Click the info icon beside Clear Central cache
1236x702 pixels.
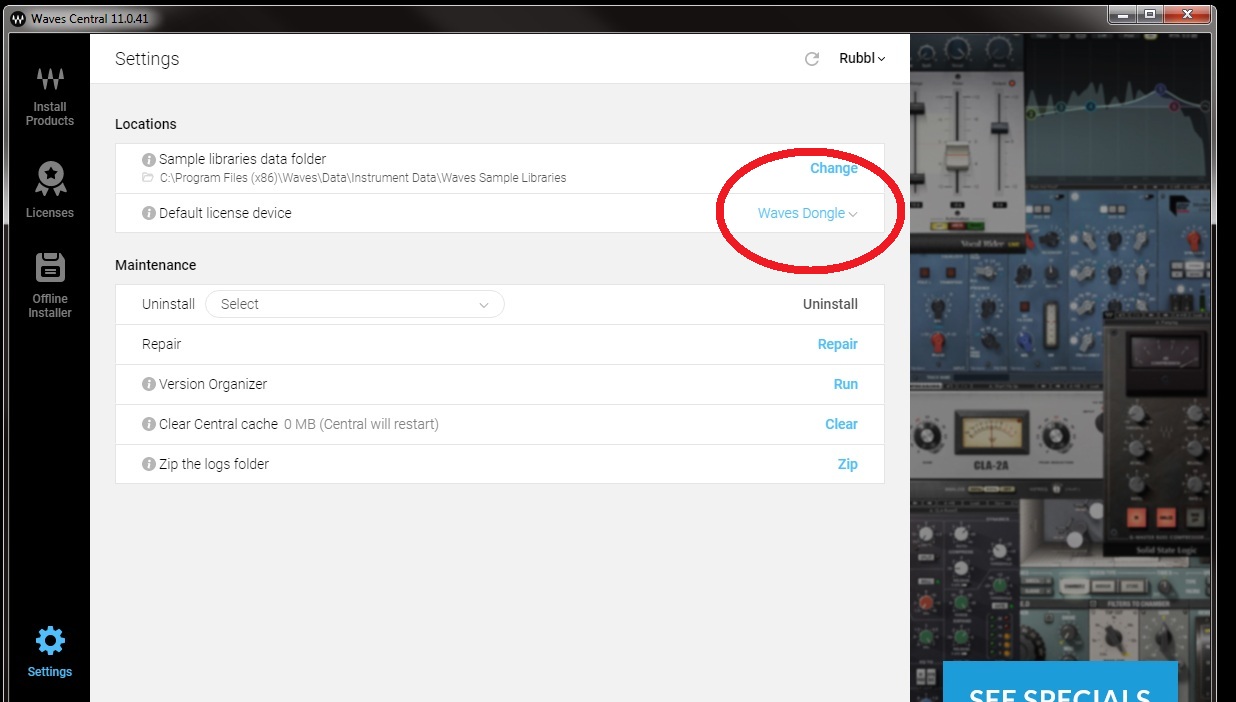(149, 424)
